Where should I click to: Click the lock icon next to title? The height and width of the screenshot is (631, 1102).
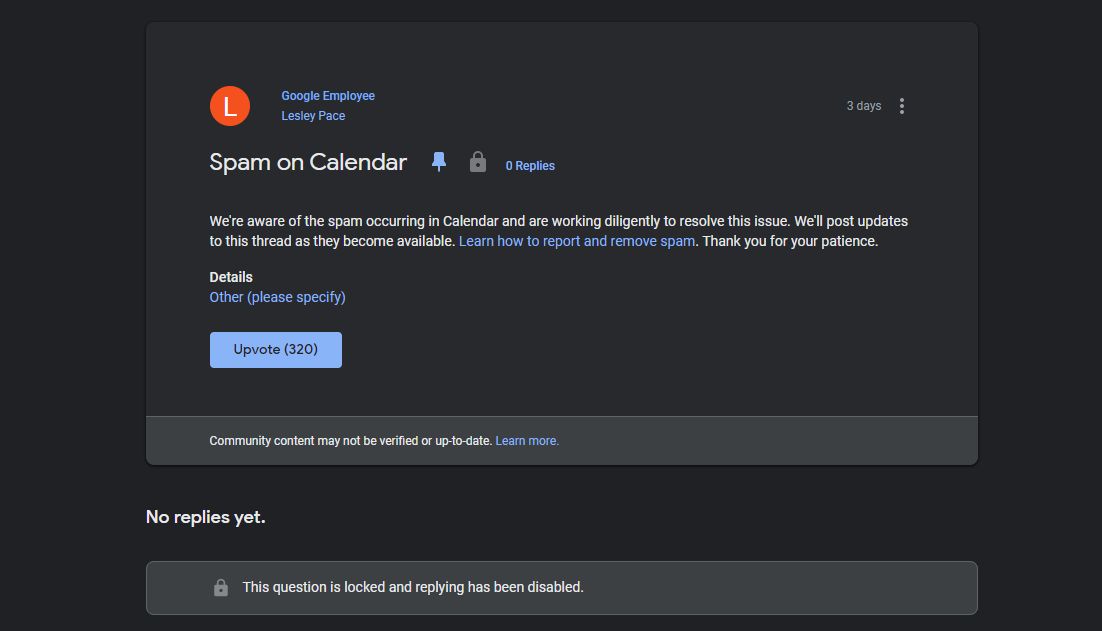pyautogui.click(x=478, y=162)
